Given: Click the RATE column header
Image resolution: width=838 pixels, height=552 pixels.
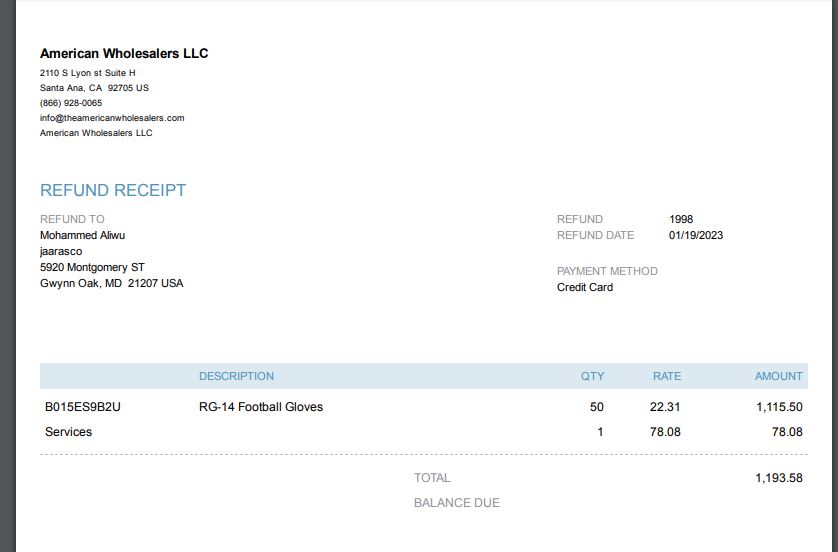Looking at the screenshot, I should (x=667, y=376).
